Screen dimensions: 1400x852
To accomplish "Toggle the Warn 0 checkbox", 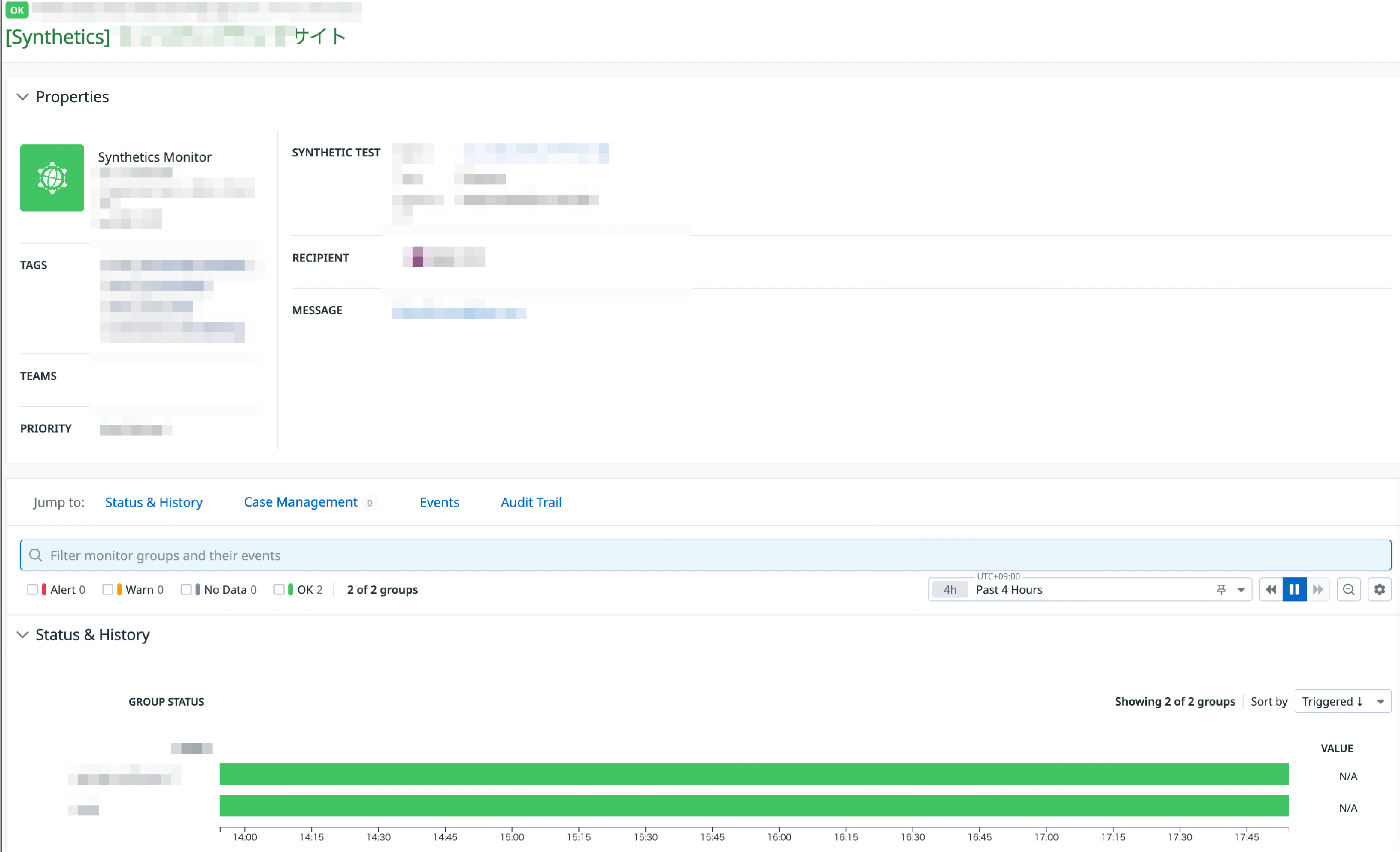I will [108, 590].
